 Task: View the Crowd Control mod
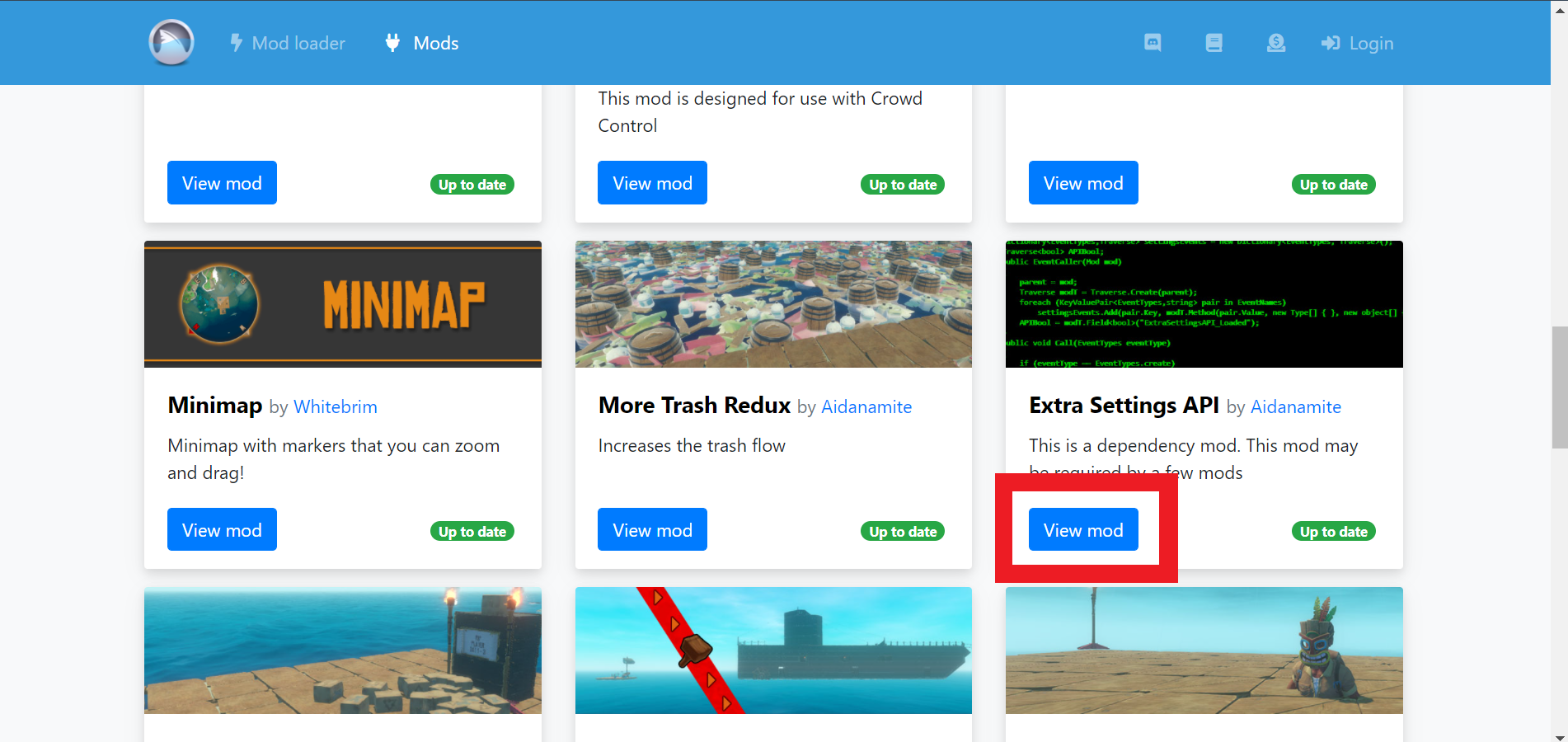pyautogui.click(x=652, y=182)
